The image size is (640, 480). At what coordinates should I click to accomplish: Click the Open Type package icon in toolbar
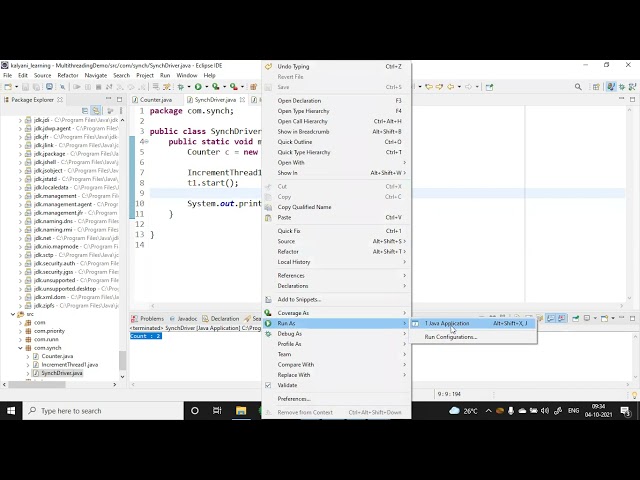(x=253, y=87)
